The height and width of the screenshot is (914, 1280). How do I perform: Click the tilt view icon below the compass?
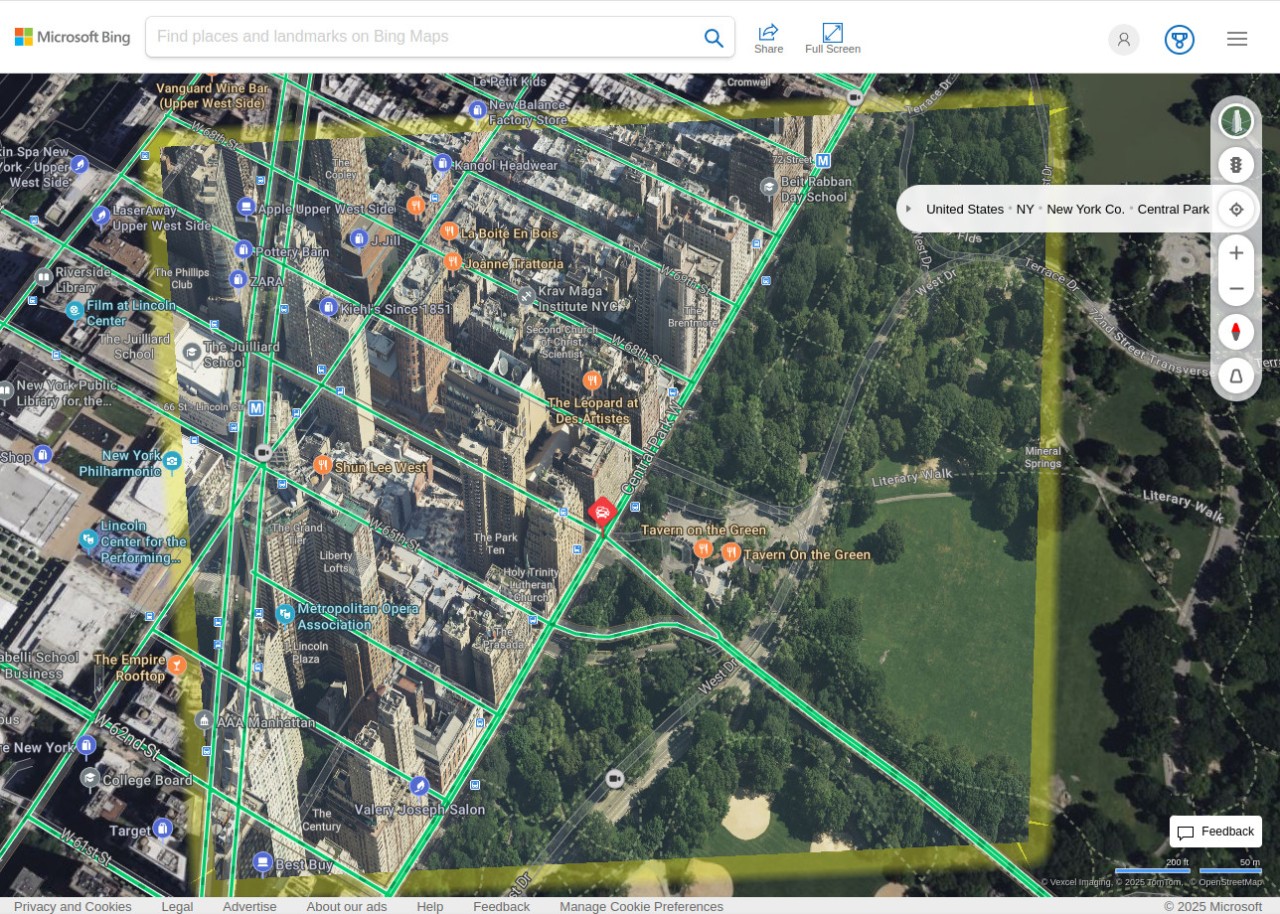tap(1236, 376)
